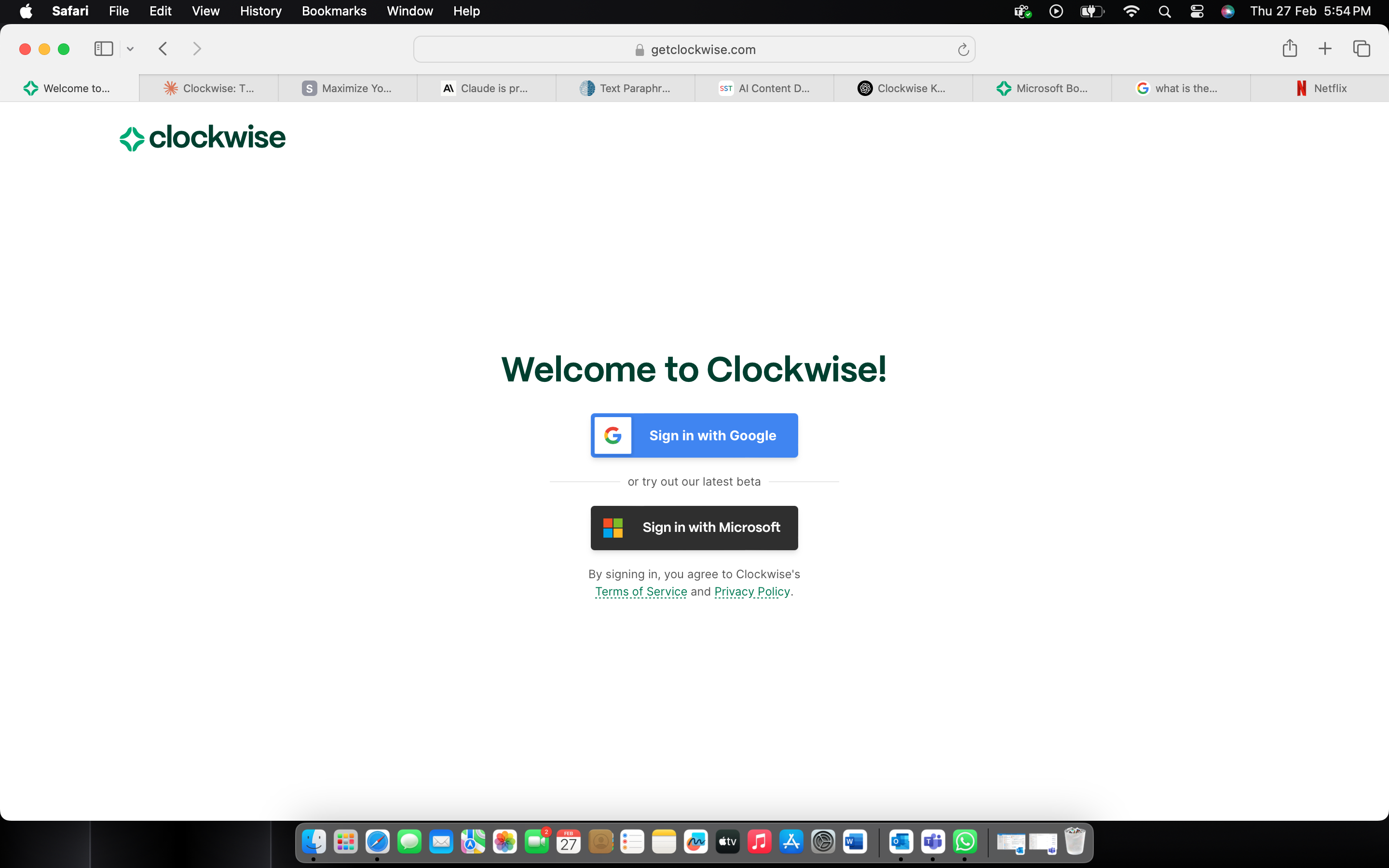Image resolution: width=1389 pixels, height=868 pixels.
Task: Open the Terms of Service link
Action: pyautogui.click(x=640, y=591)
